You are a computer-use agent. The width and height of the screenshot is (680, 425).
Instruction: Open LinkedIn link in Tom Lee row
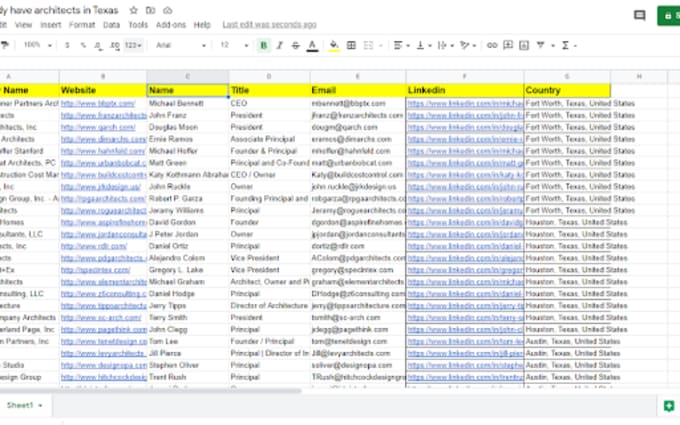(x=465, y=341)
